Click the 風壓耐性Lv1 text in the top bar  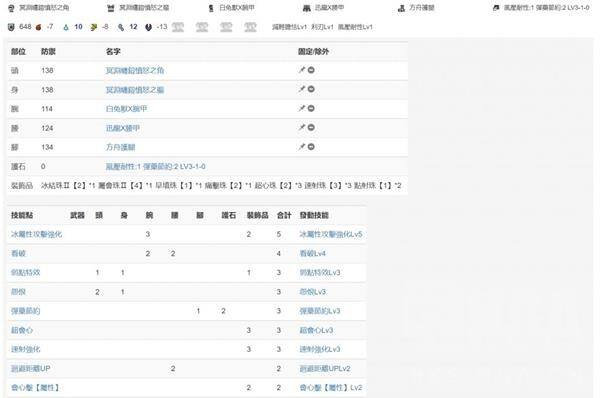(x=355, y=27)
